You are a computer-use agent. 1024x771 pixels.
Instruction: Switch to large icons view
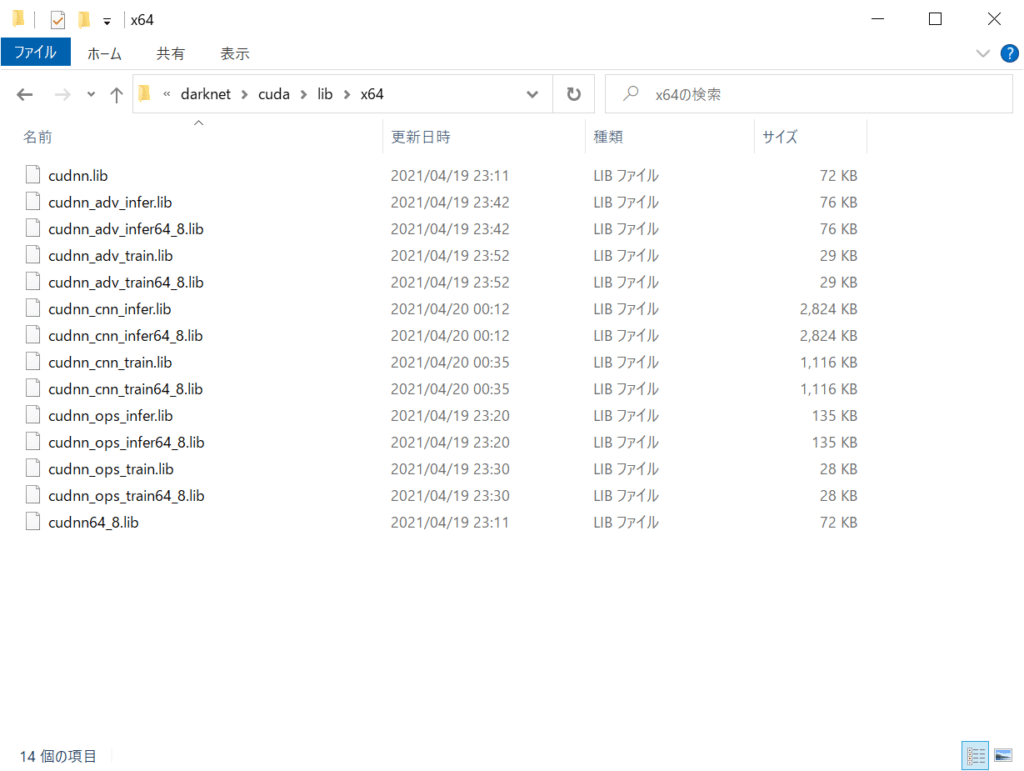click(x=1002, y=756)
